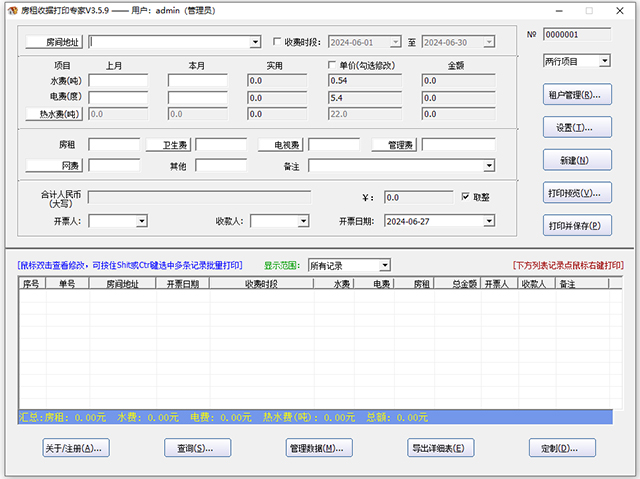The width and height of the screenshot is (640, 479).
Task: Expand the 备注 combo box
Action: (489, 166)
